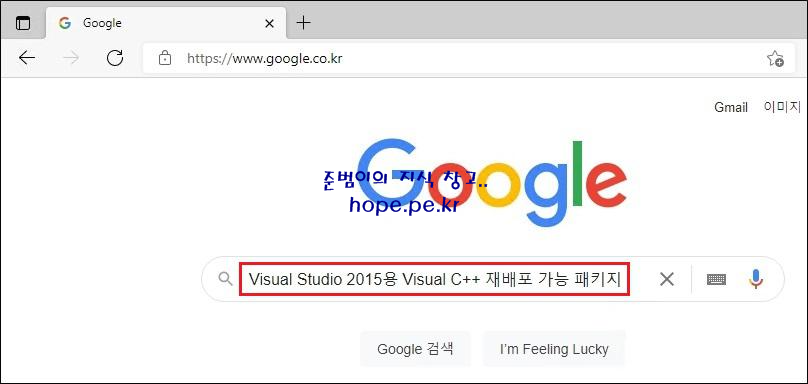This screenshot has height=384, width=808.
Task: Click the magnifier icon in search box
Action: point(225,279)
